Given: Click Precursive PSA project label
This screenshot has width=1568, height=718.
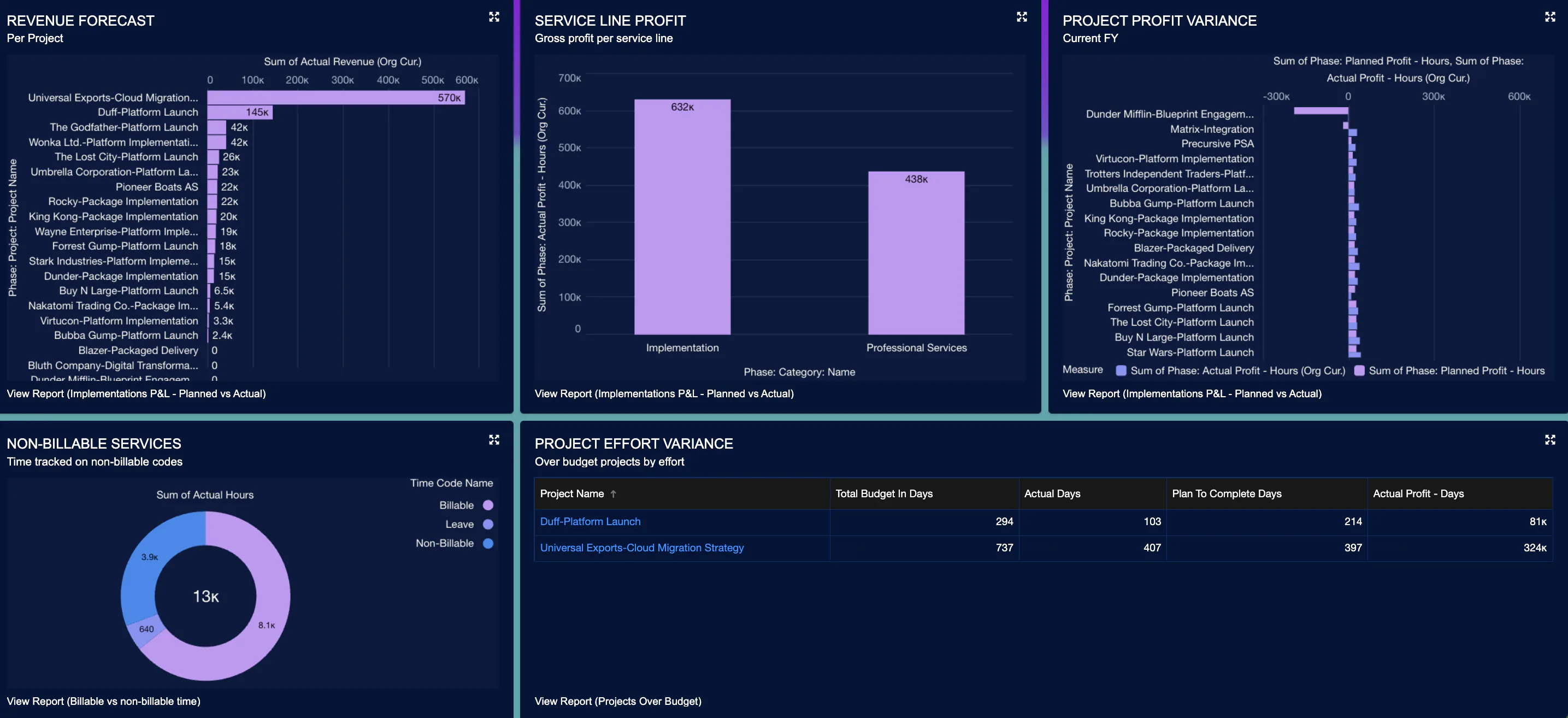Looking at the screenshot, I should (x=1217, y=144).
